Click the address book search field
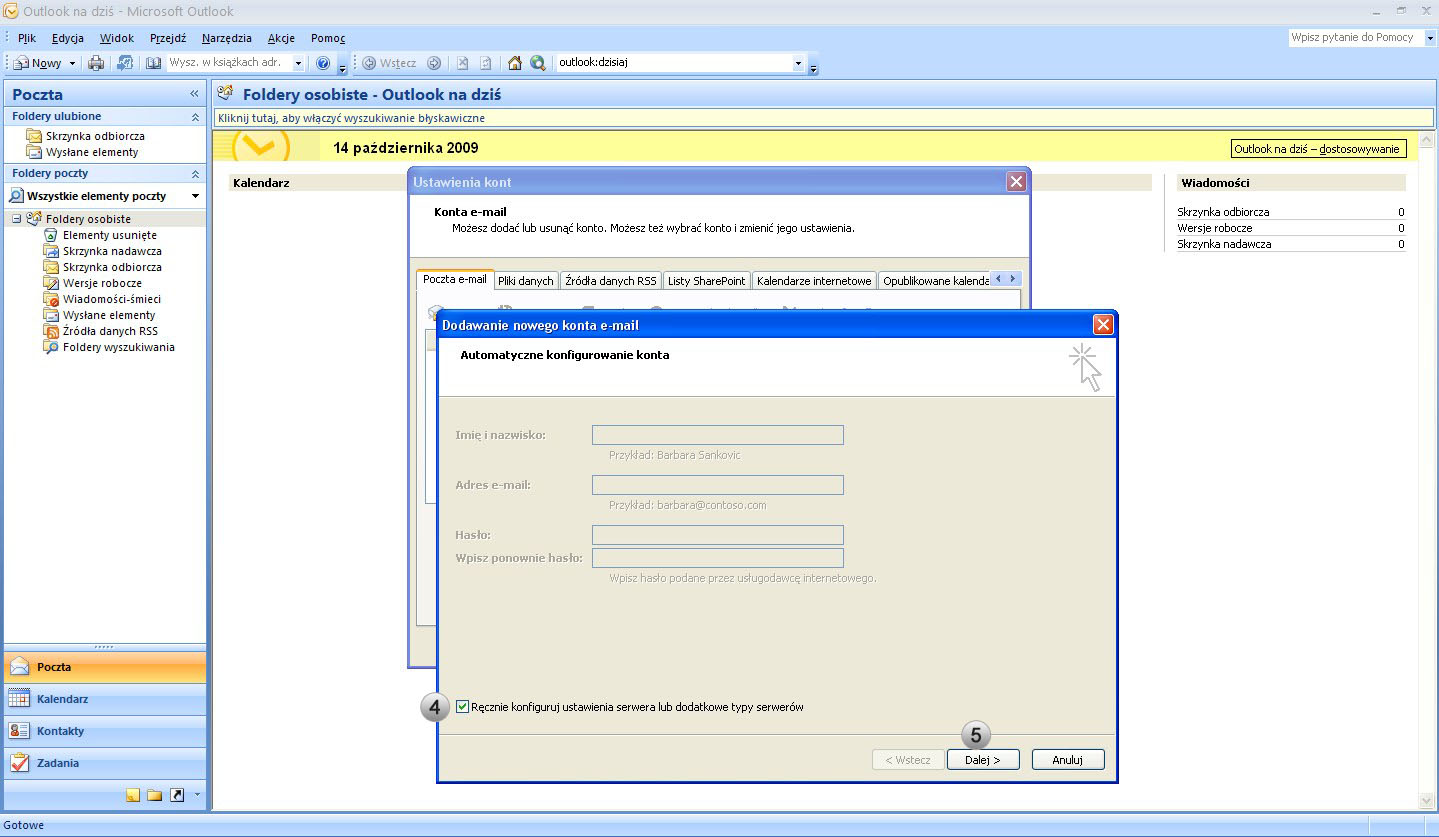The height and width of the screenshot is (837, 1439). [x=229, y=63]
